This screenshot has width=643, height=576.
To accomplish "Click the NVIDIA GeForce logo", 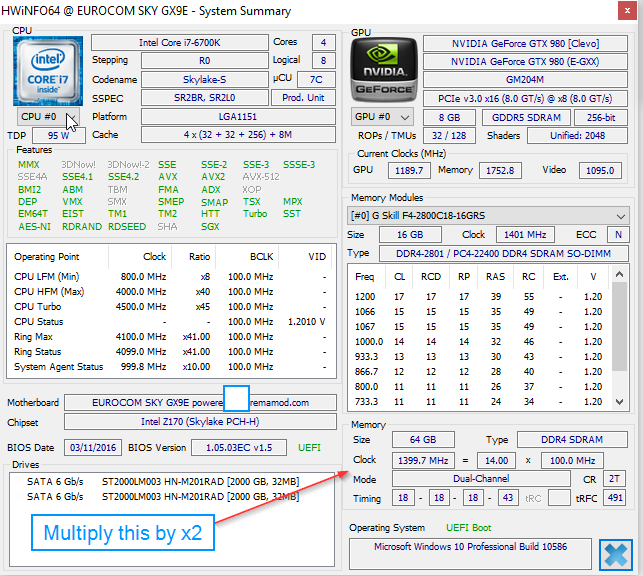I will 384,70.
